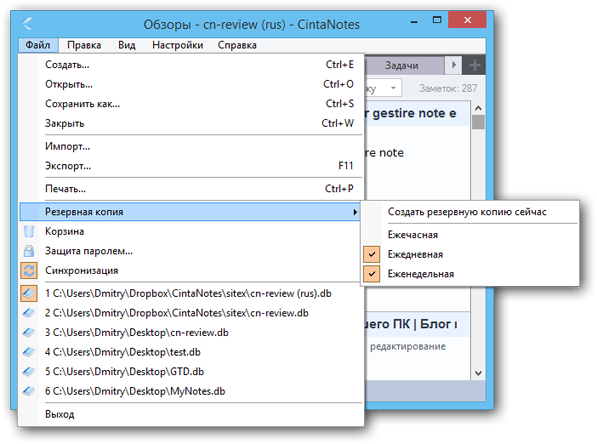597x444 pixels.
Task: Choose Создать... from File menu
Action: coord(190,65)
